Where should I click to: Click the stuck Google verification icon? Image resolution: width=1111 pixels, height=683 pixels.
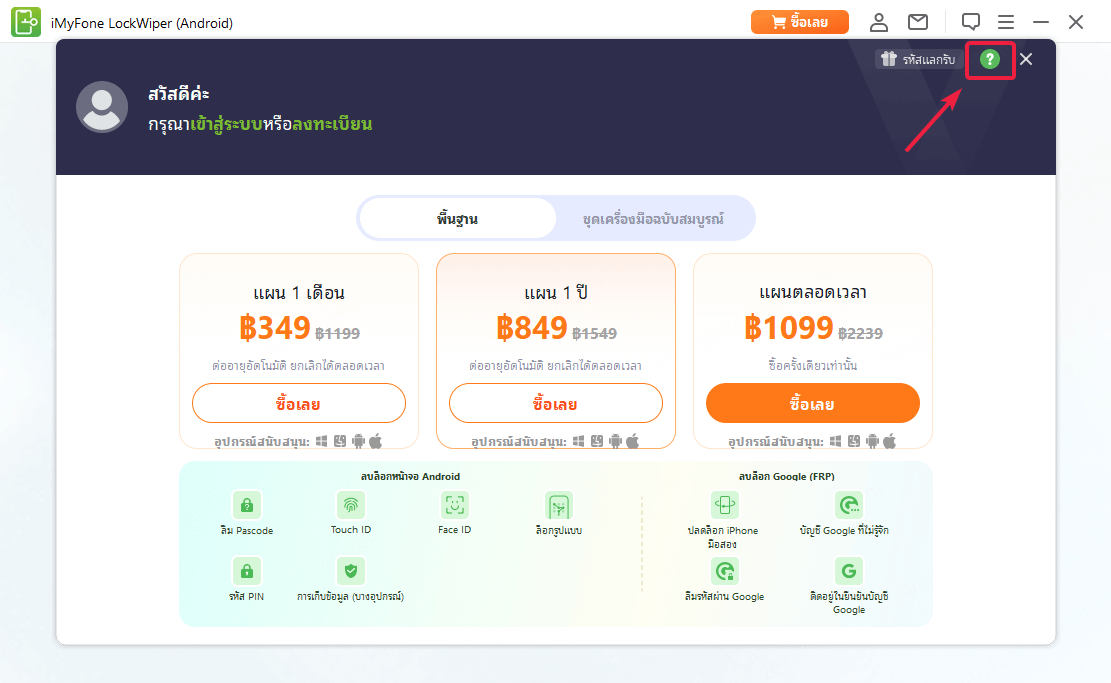[x=849, y=571]
